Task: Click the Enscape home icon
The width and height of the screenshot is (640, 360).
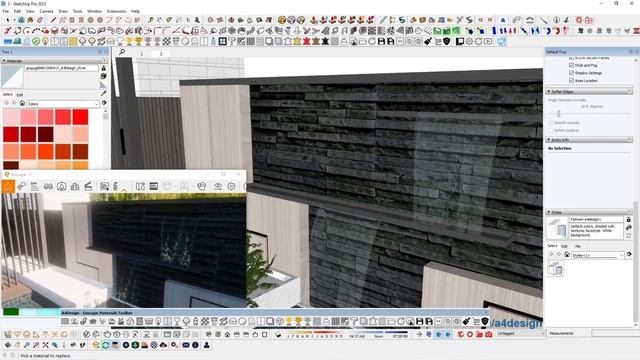Action: point(9,187)
